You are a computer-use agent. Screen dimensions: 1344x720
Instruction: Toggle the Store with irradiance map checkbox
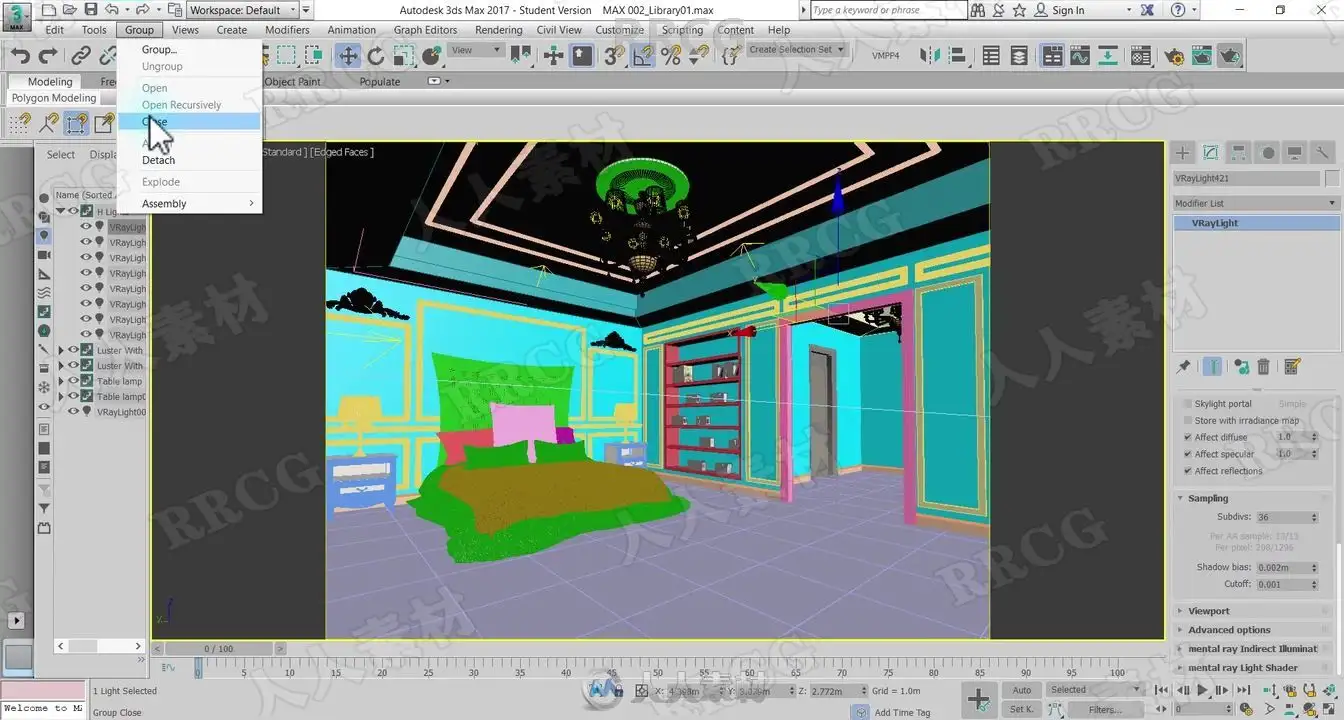point(1188,421)
